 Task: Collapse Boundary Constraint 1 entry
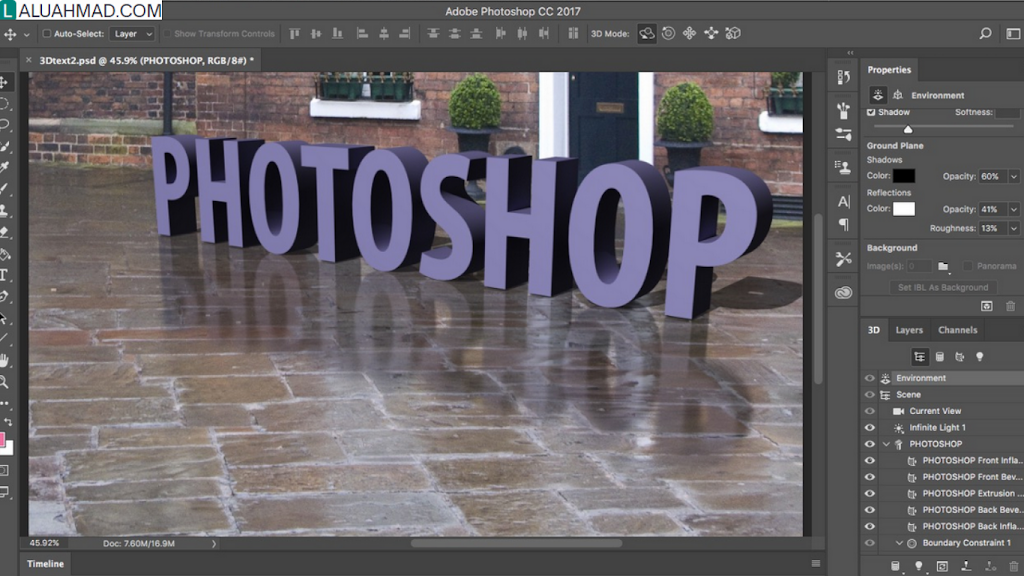pyautogui.click(x=899, y=543)
